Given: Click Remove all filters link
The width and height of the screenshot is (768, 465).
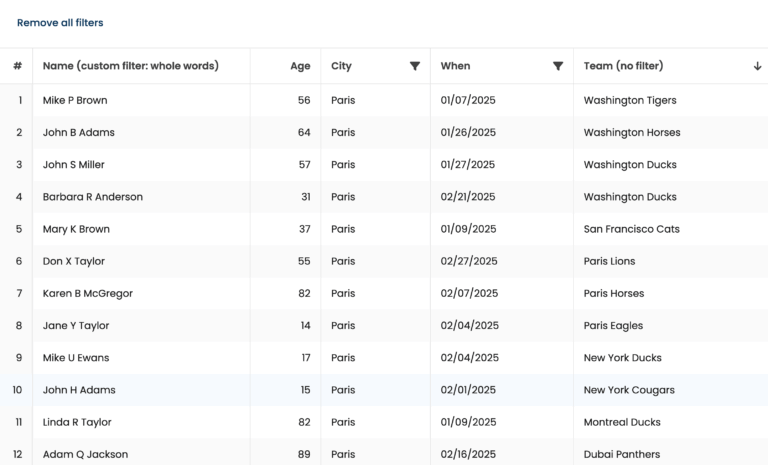Looking at the screenshot, I should (x=60, y=22).
